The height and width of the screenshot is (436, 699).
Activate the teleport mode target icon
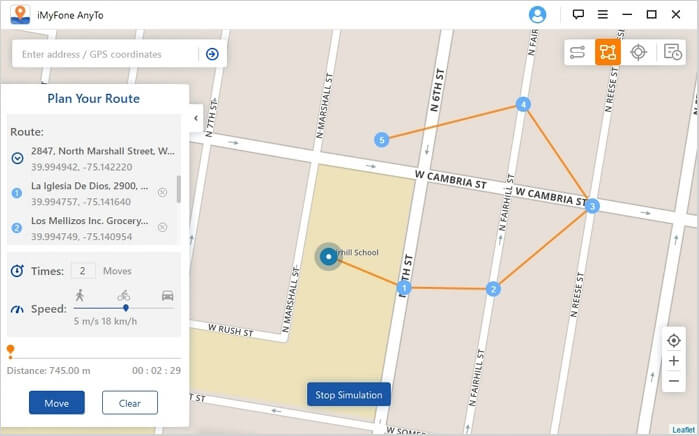coord(638,52)
